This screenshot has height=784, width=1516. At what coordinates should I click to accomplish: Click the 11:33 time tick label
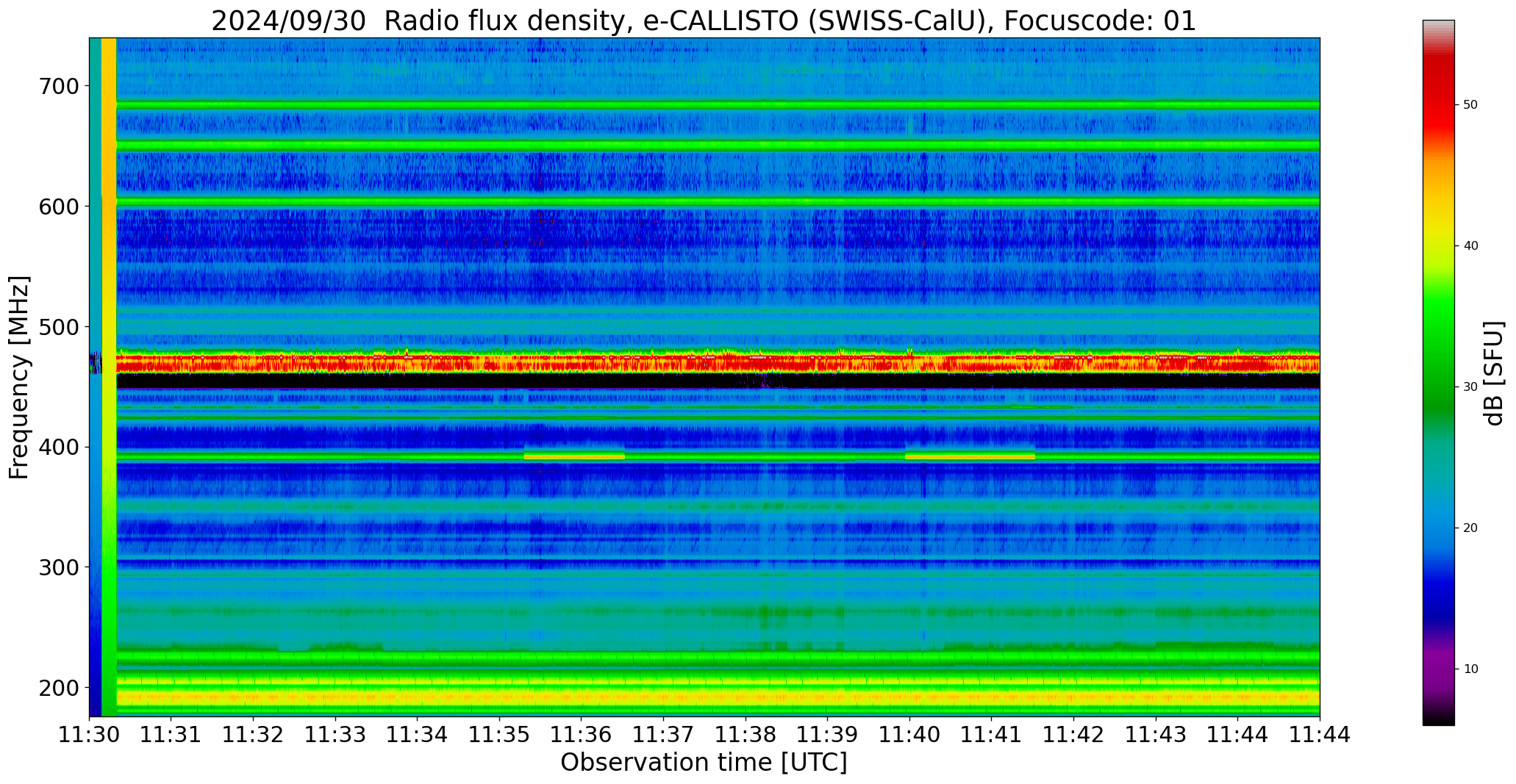click(x=335, y=735)
